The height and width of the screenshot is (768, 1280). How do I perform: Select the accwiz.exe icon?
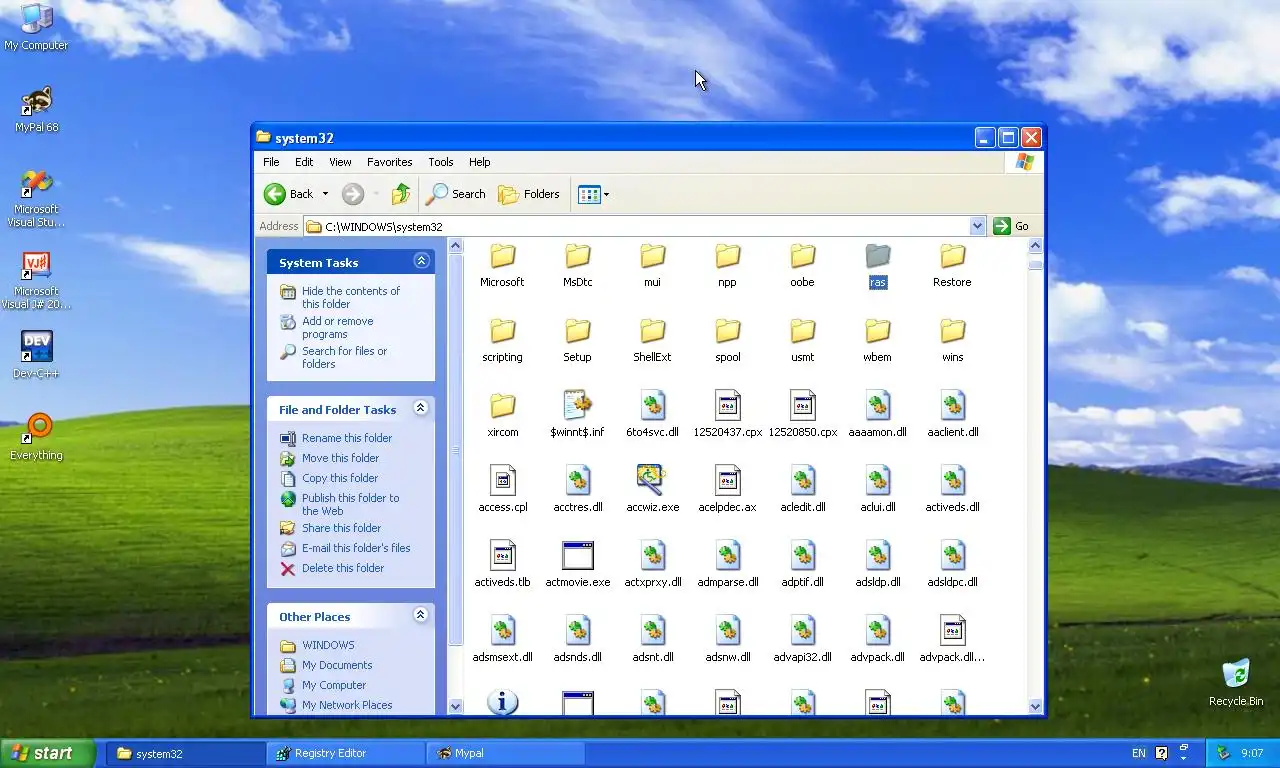(652, 480)
